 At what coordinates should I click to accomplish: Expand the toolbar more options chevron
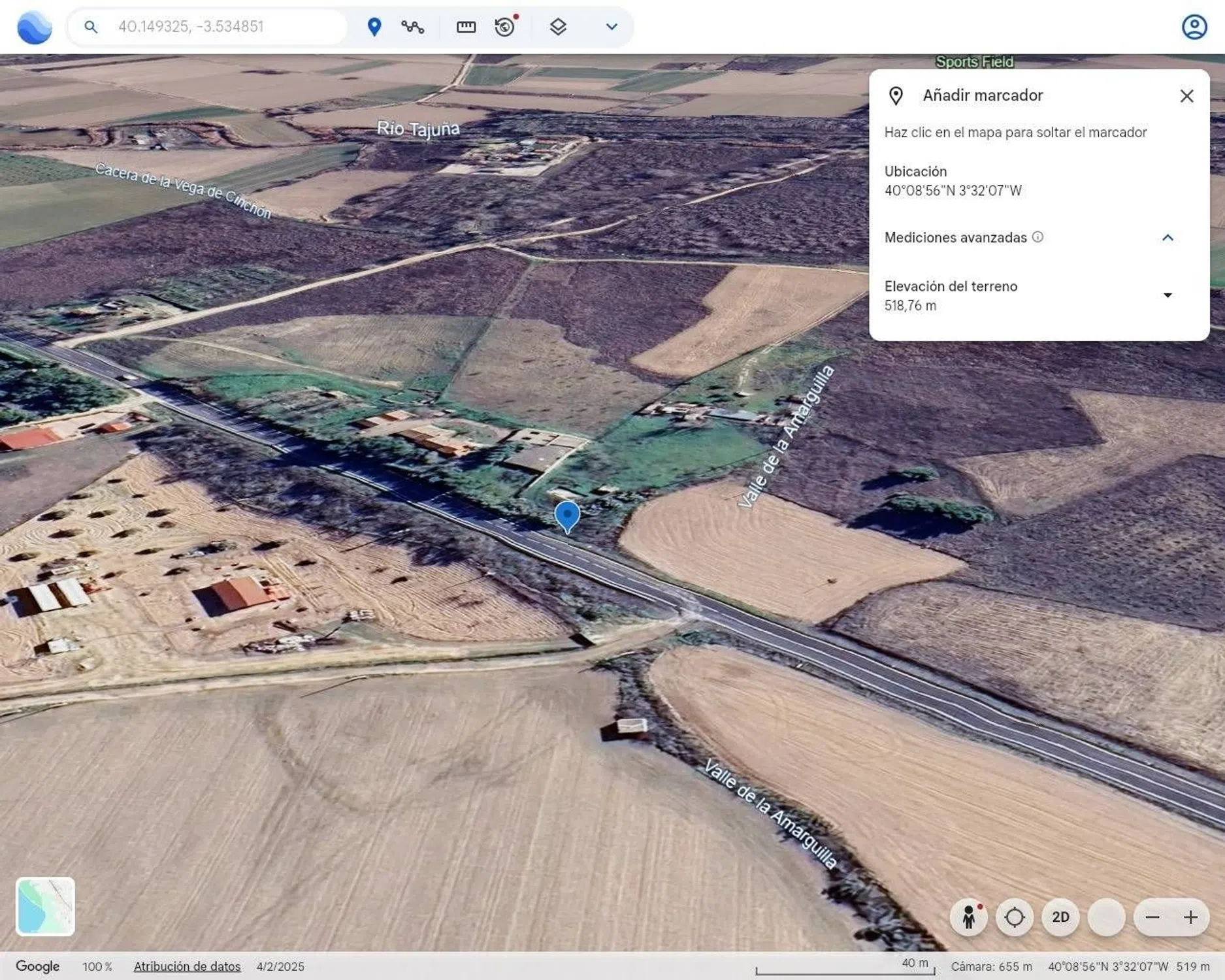click(611, 27)
